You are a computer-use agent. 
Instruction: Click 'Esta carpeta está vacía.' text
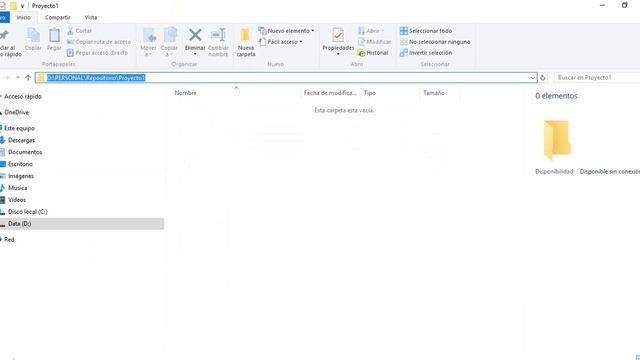pyautogui.click(x=344, y=110)
